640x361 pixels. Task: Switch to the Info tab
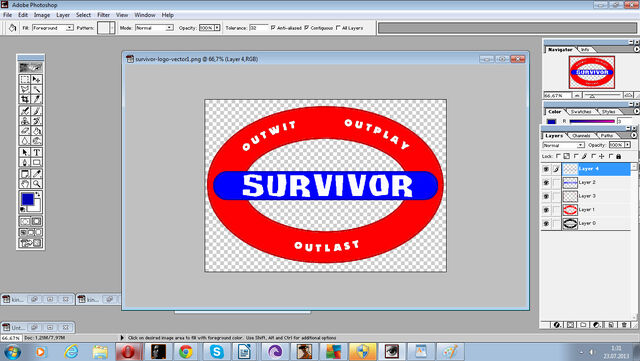585,49
